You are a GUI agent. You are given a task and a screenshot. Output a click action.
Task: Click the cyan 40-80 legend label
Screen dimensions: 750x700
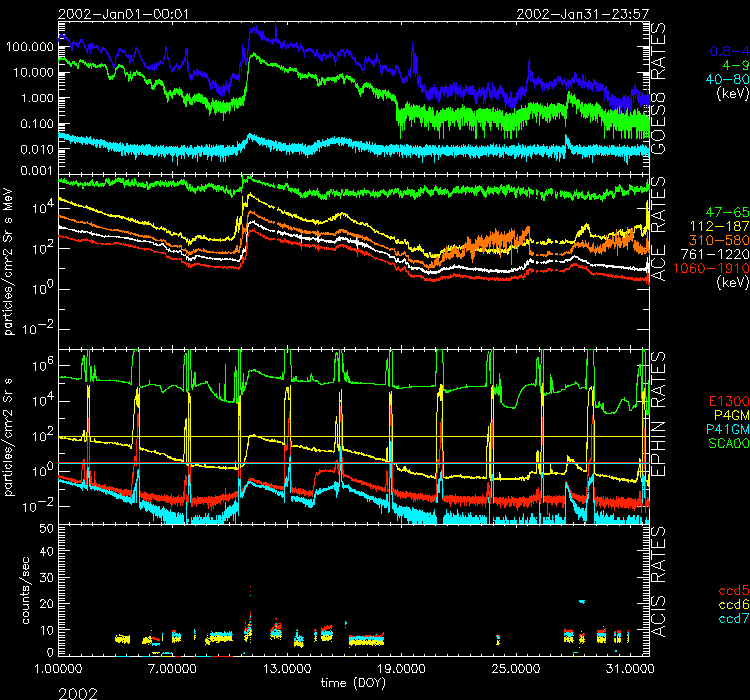724,79
